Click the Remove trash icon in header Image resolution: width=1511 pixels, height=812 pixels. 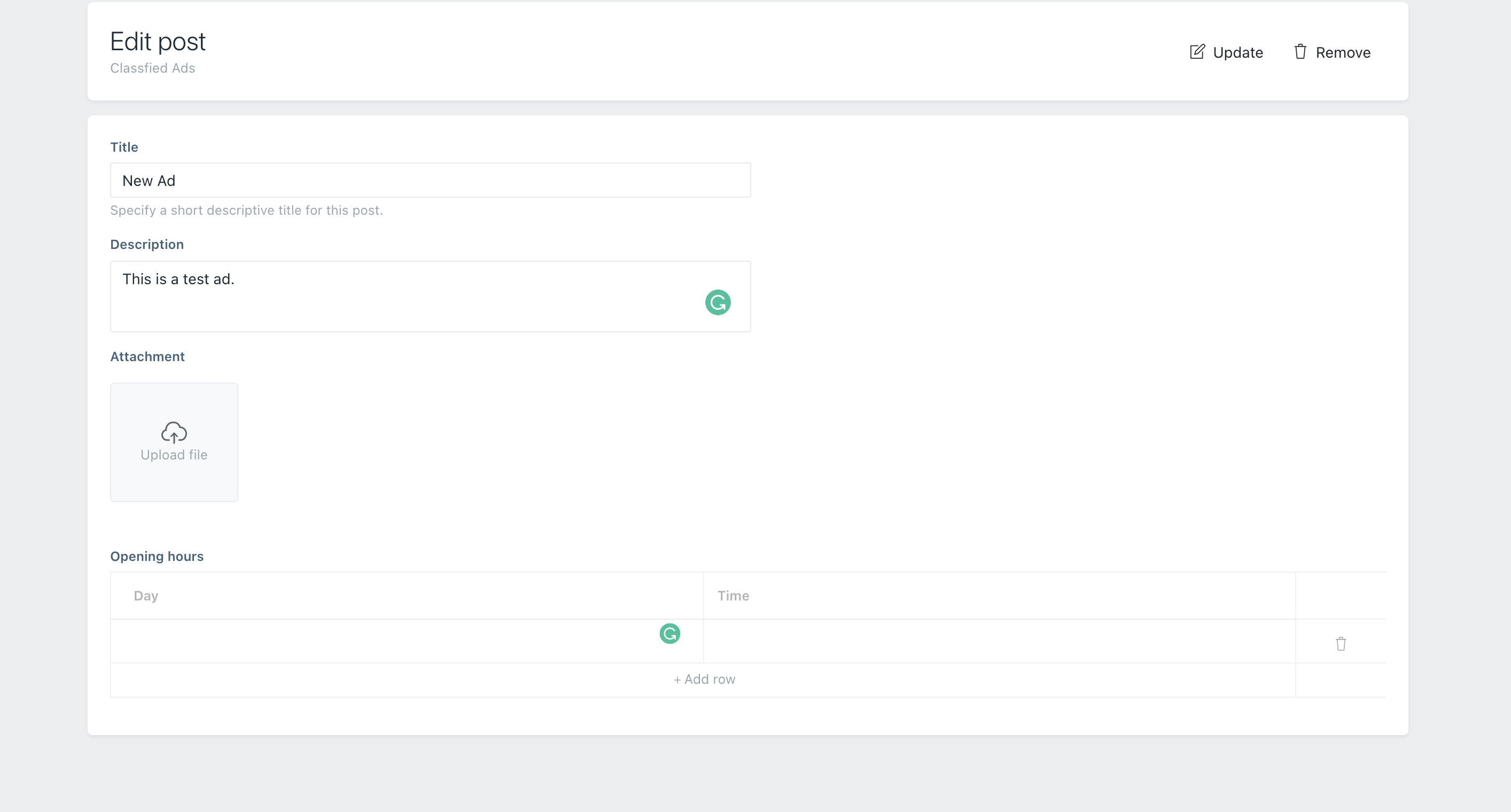[1300, 52]
